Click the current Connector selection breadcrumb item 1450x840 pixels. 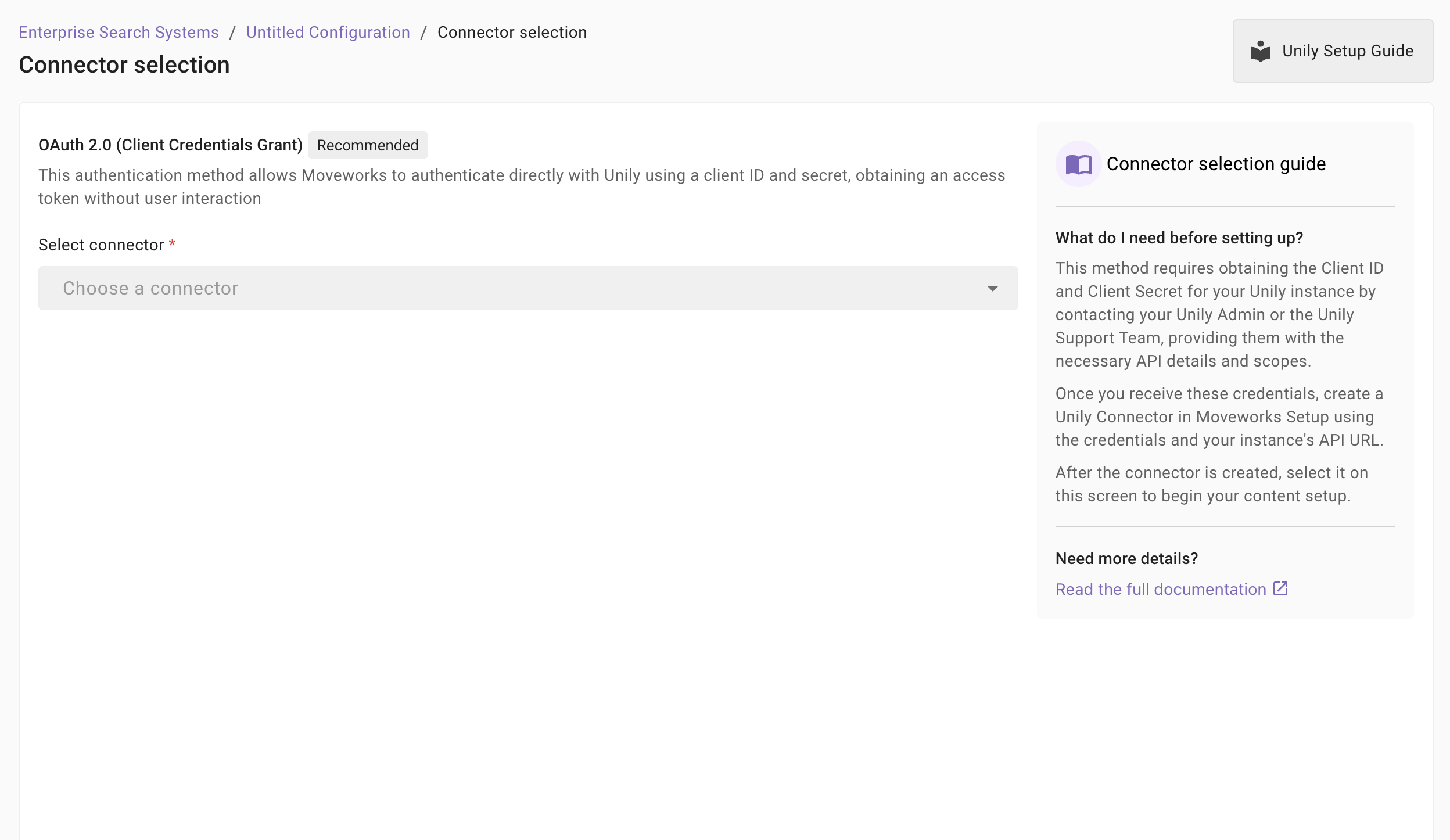512,32
